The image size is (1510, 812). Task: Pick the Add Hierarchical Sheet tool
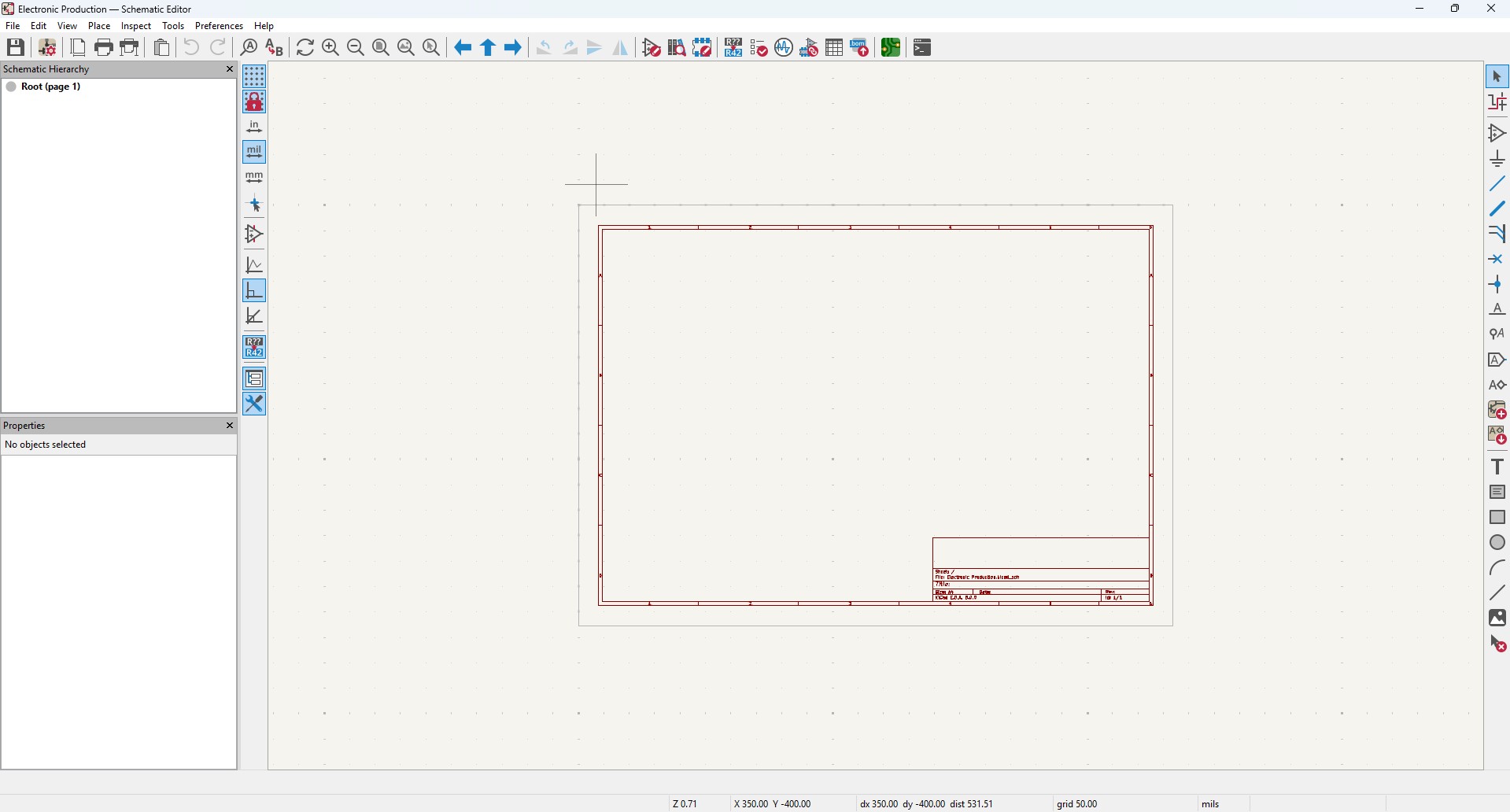click(x=1498, y=410)
